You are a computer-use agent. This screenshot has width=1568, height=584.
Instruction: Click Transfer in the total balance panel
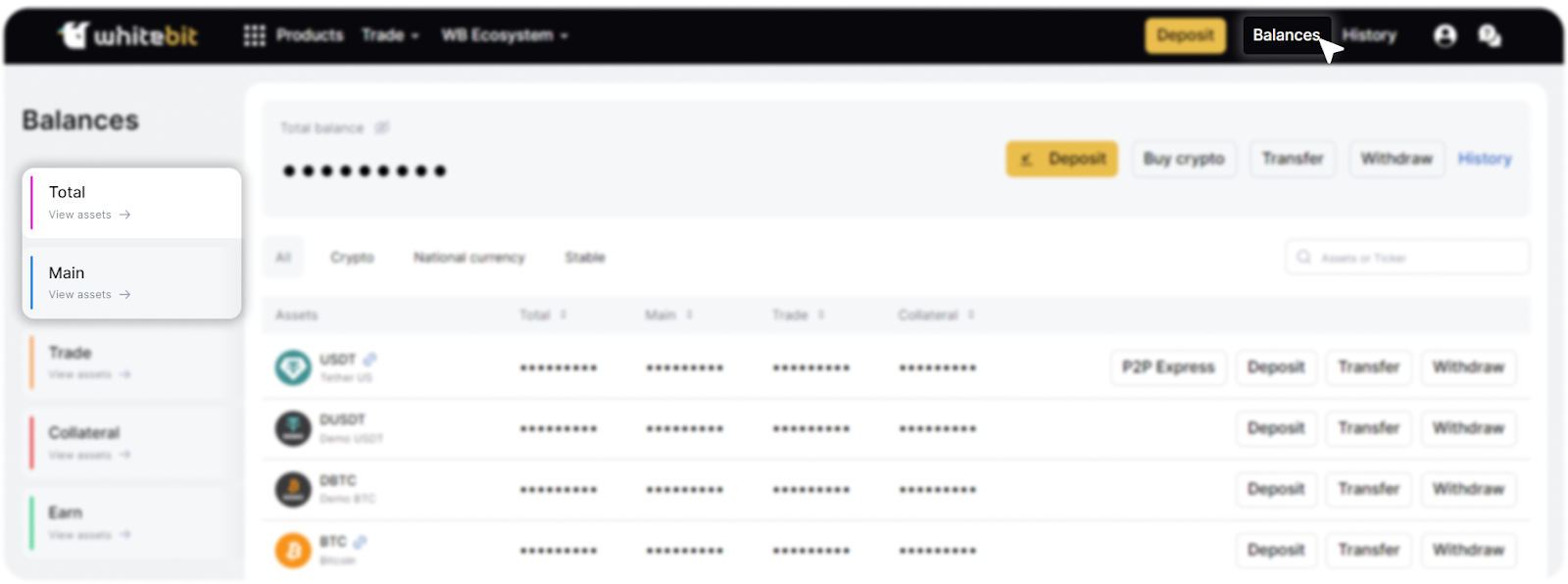[1293, 159]
